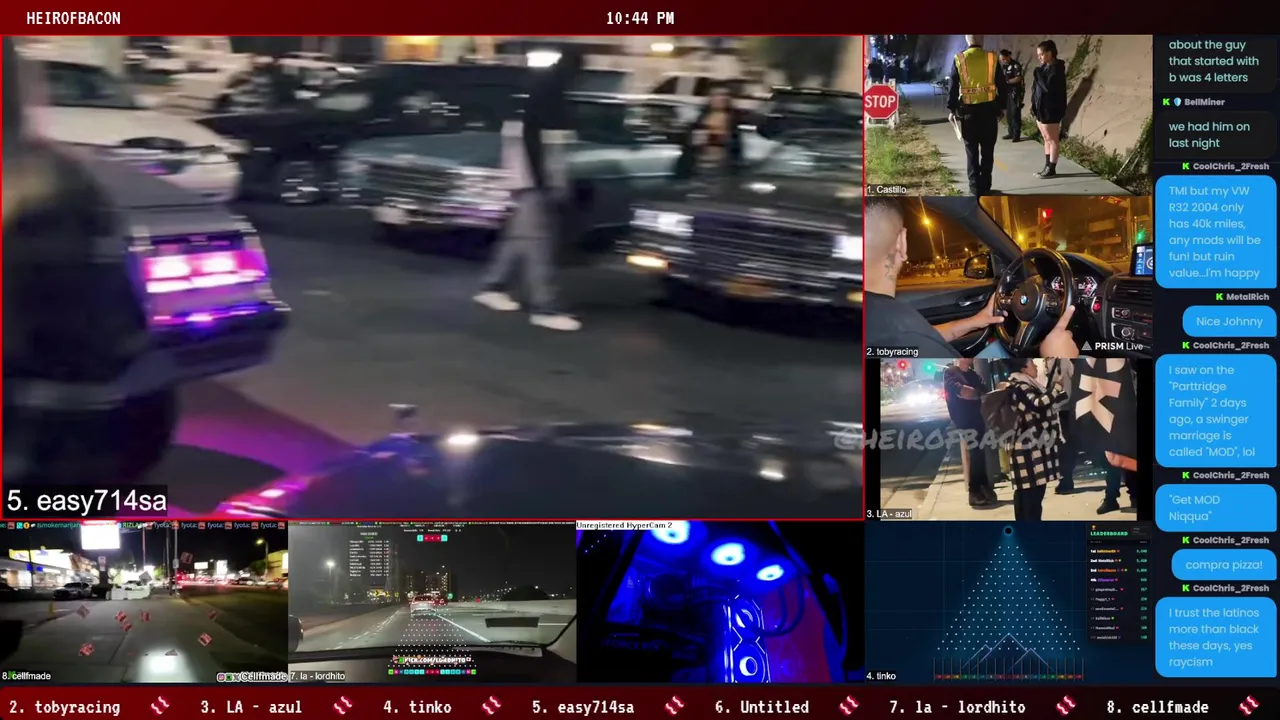The width and height of the screenshot is (1280, 720).
Task: Click '7. la - lordhito' in the ticker
Action: (x=957, y=707)
